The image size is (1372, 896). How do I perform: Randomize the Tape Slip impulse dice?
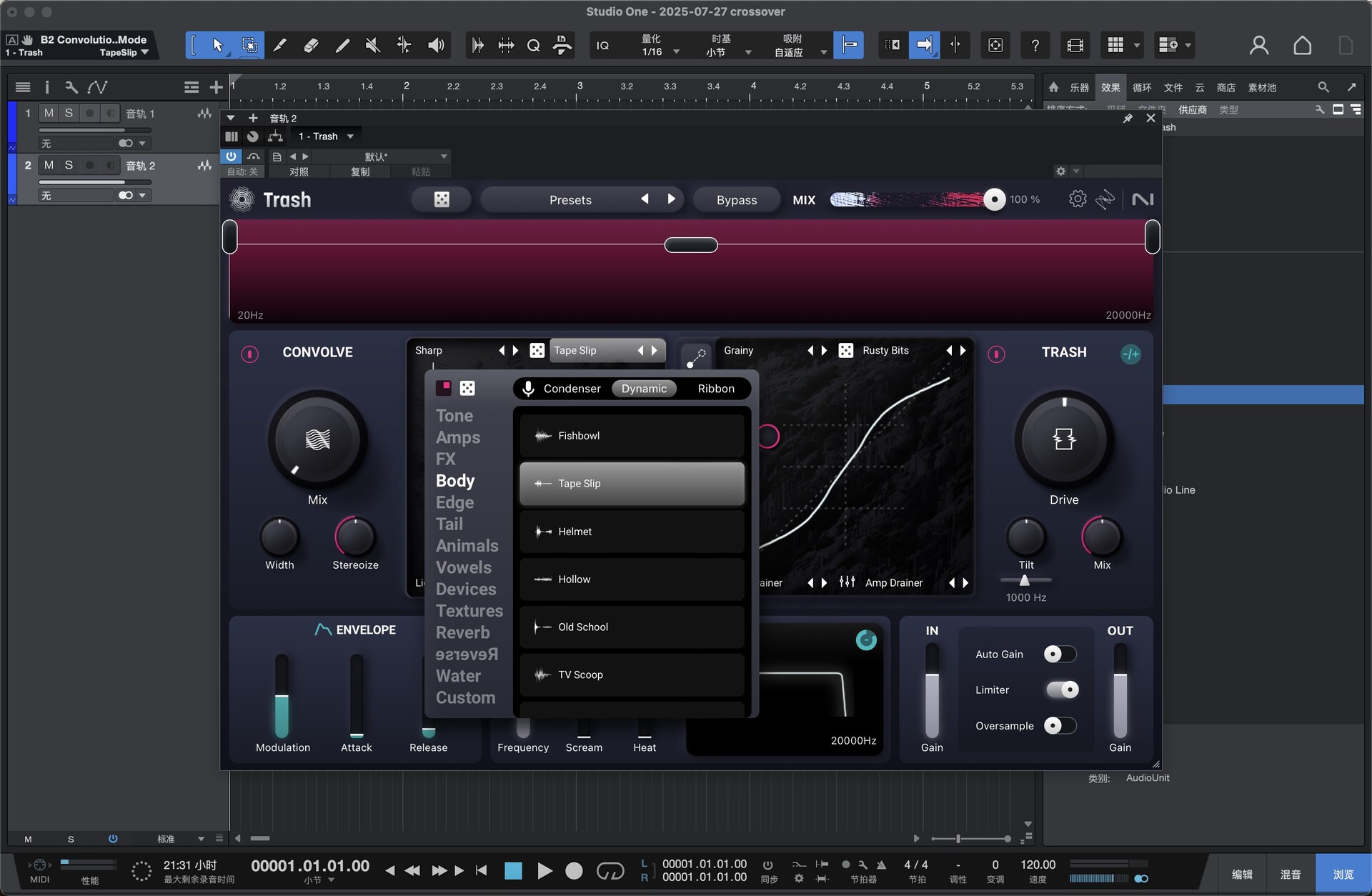pyautogui.click(x=537, y=350)
